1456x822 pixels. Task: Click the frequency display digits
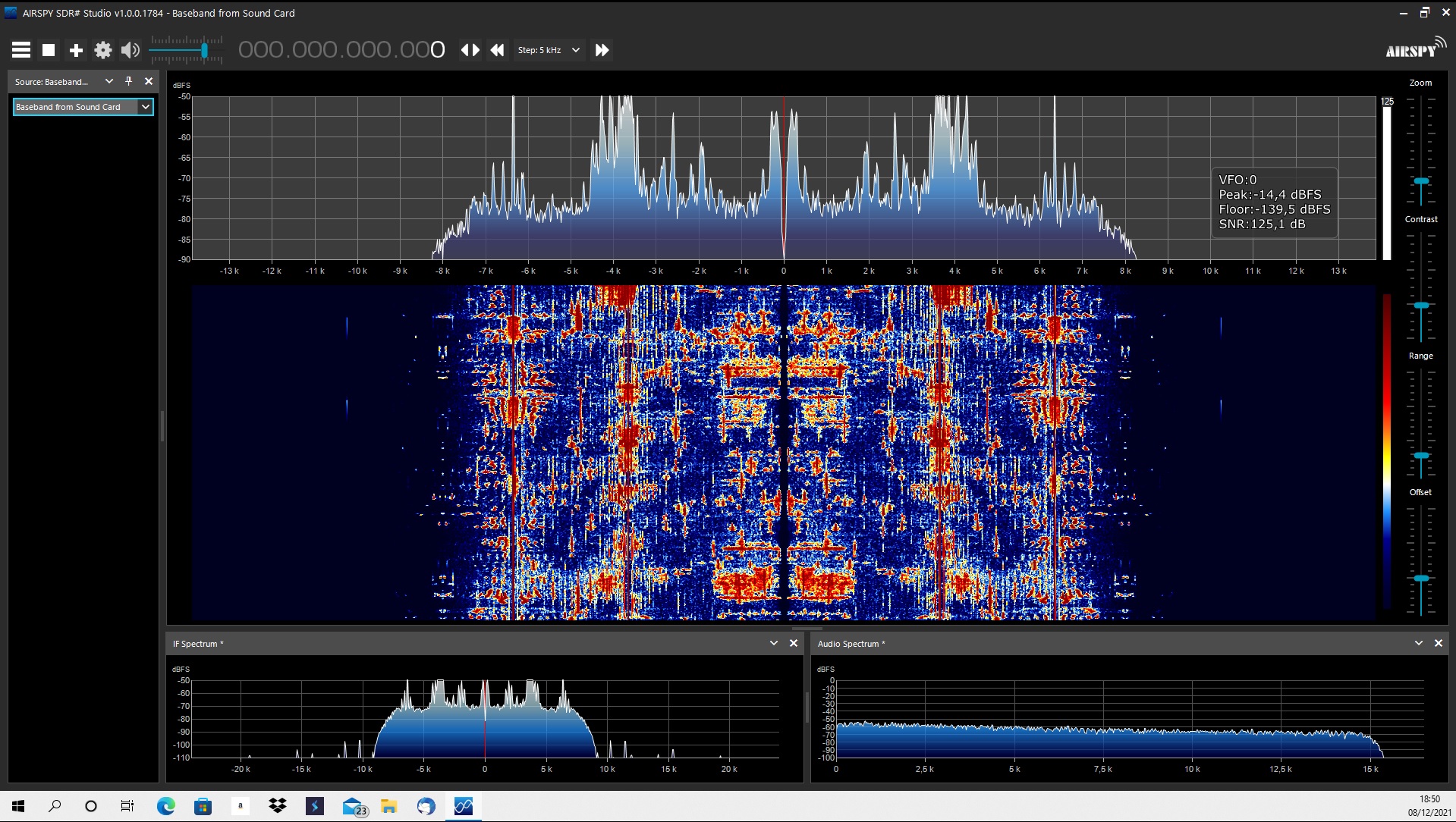[x=341, y=50]
